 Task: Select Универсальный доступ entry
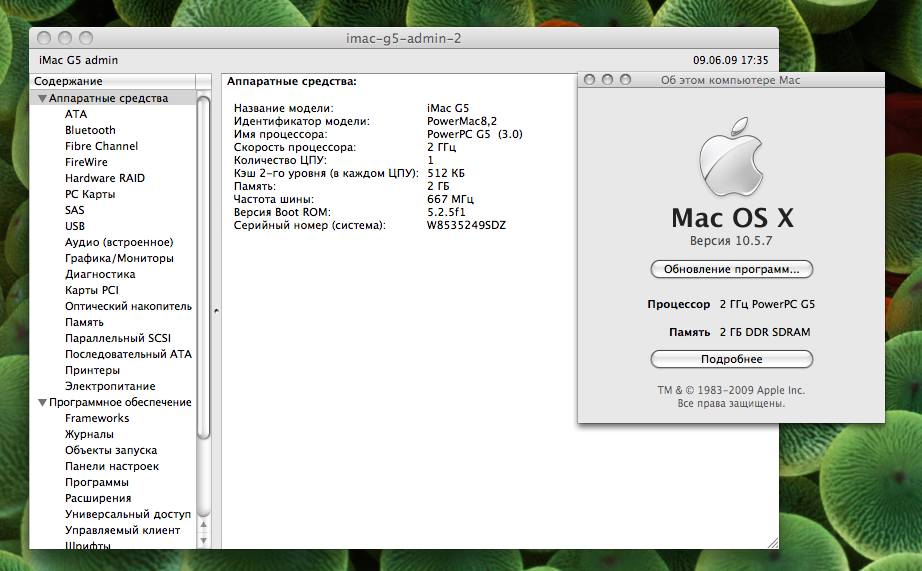pyautogui.click(x=128, y=514)
